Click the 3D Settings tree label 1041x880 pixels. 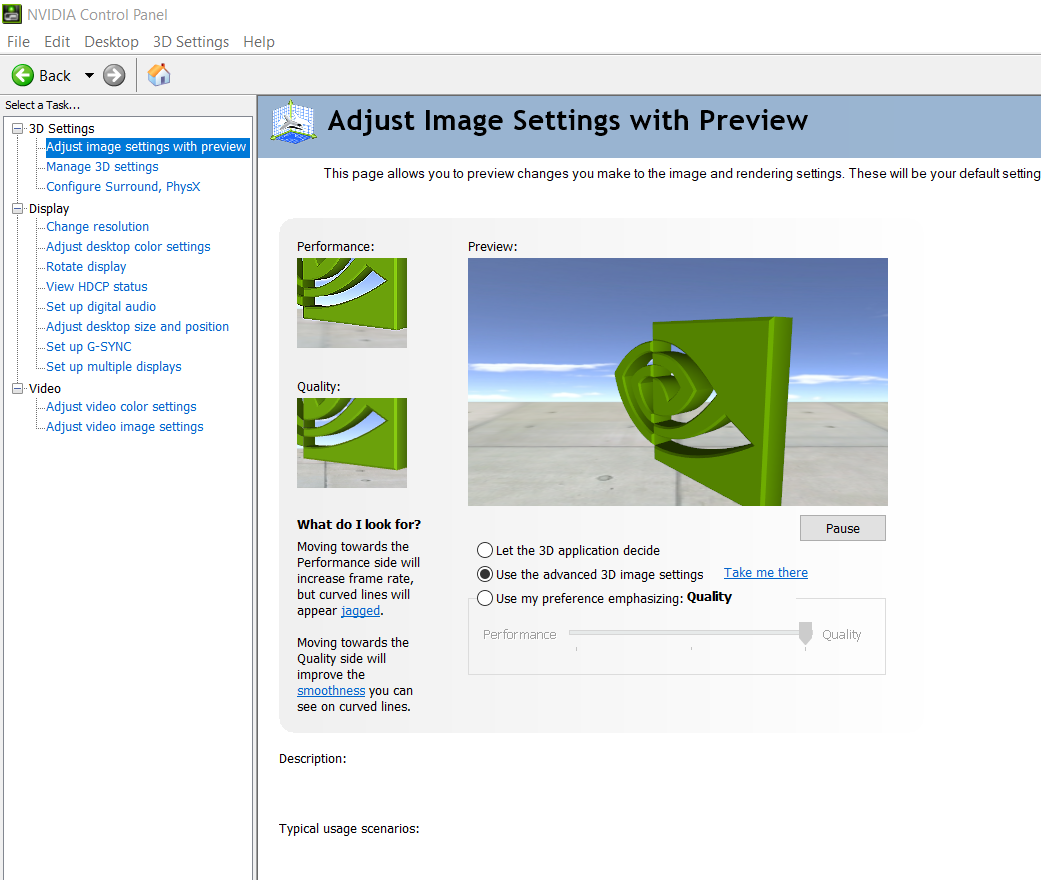tap(62, 129)
